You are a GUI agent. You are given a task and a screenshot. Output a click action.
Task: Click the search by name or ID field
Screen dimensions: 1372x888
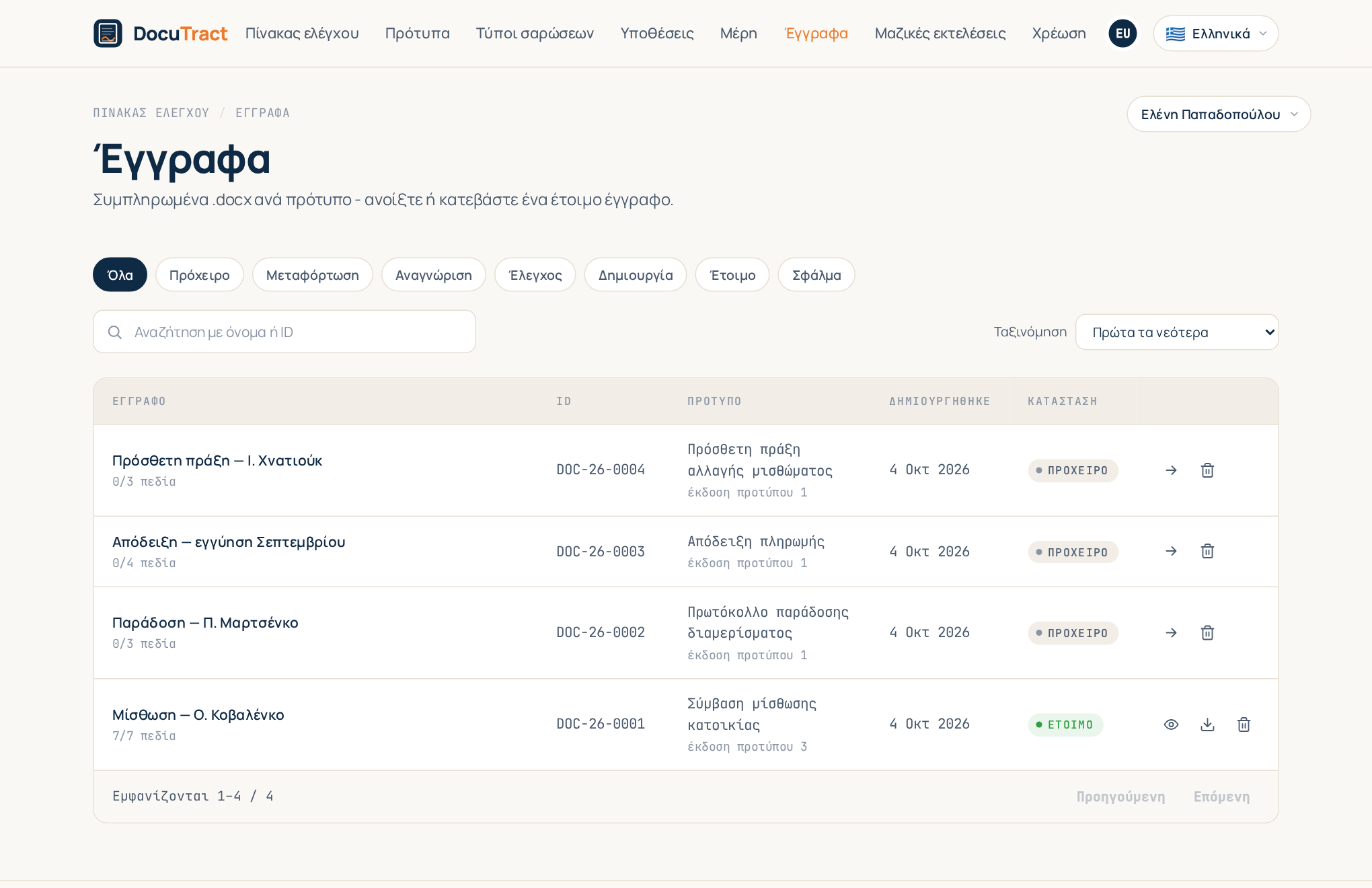284,332
